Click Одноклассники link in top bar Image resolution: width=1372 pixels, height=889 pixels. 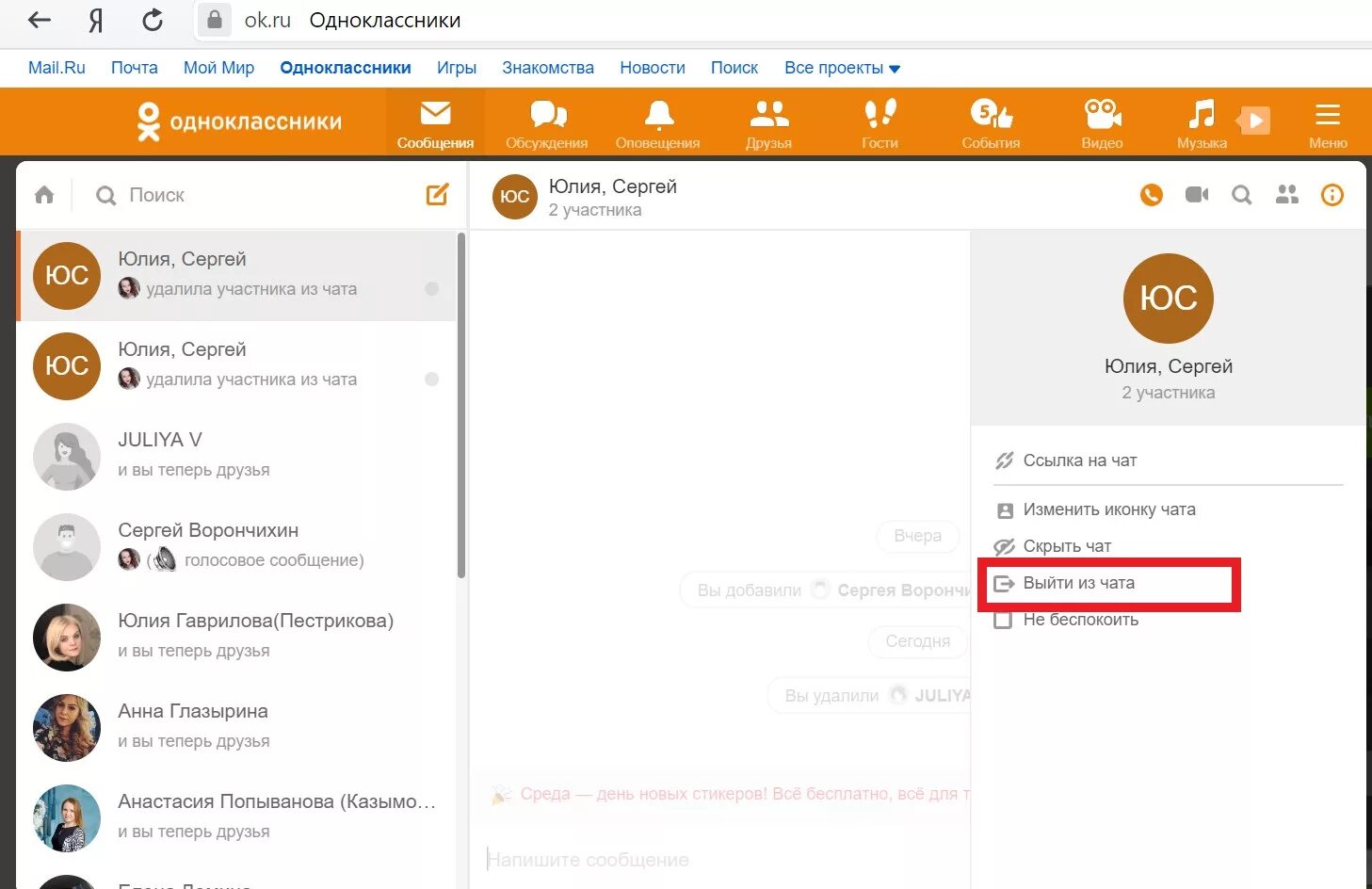click(x=346, y=68)
